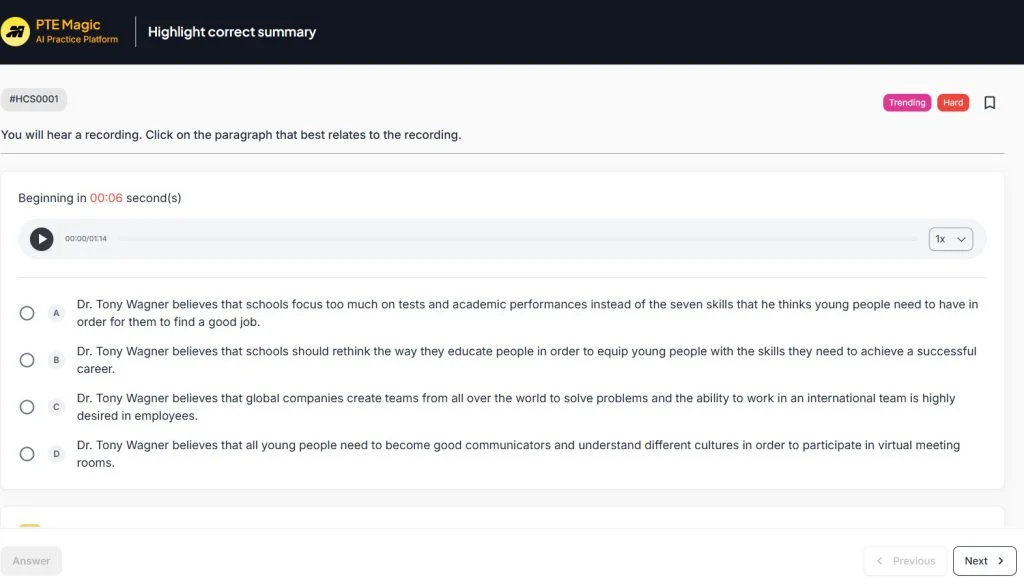Image resolution: width=1024 pixels, height=588 pixels.
Task: Click the letter B option badge
Action: (x=57, y=360)
